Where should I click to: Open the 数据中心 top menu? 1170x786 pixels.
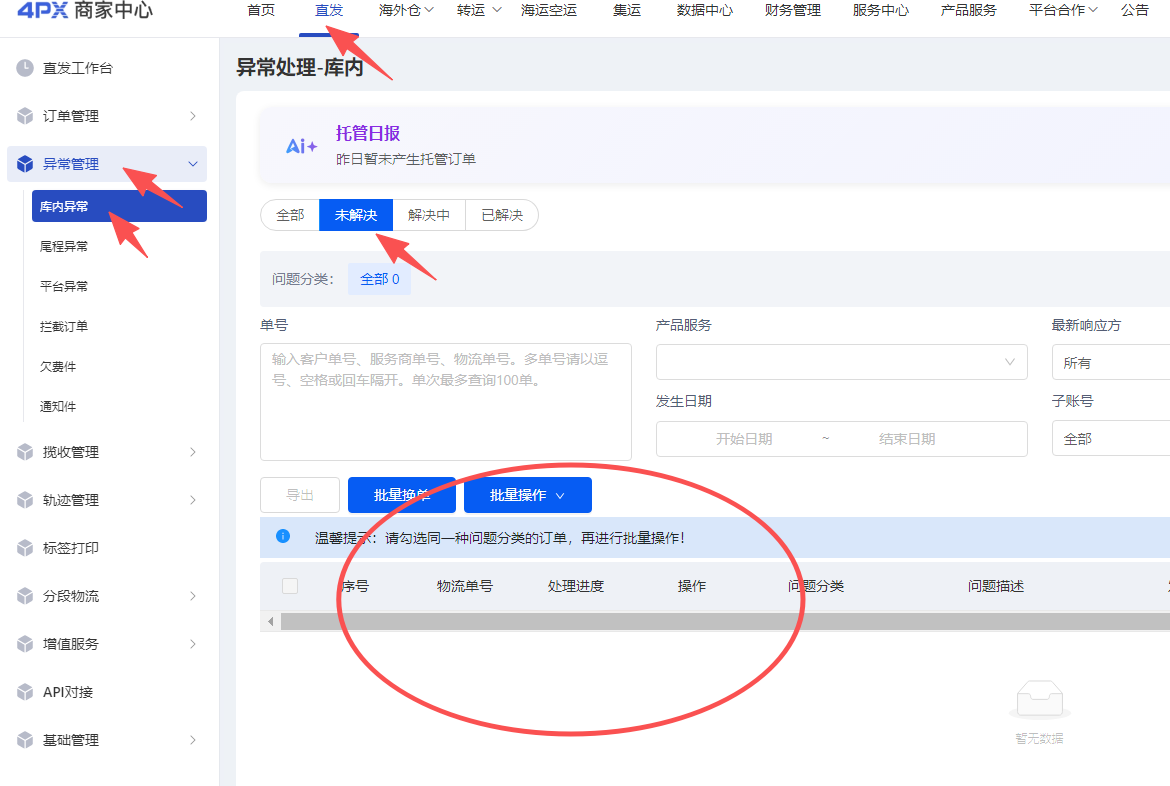click(x=704, y=10)
